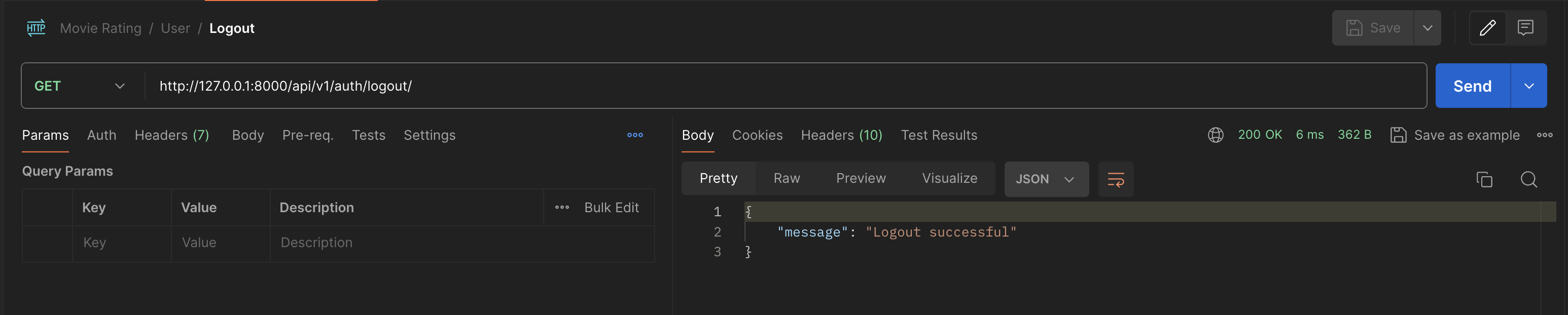Click the copy response icon
The height and width of the screenshot is (315, 1568).
[x=1484, y=179]
